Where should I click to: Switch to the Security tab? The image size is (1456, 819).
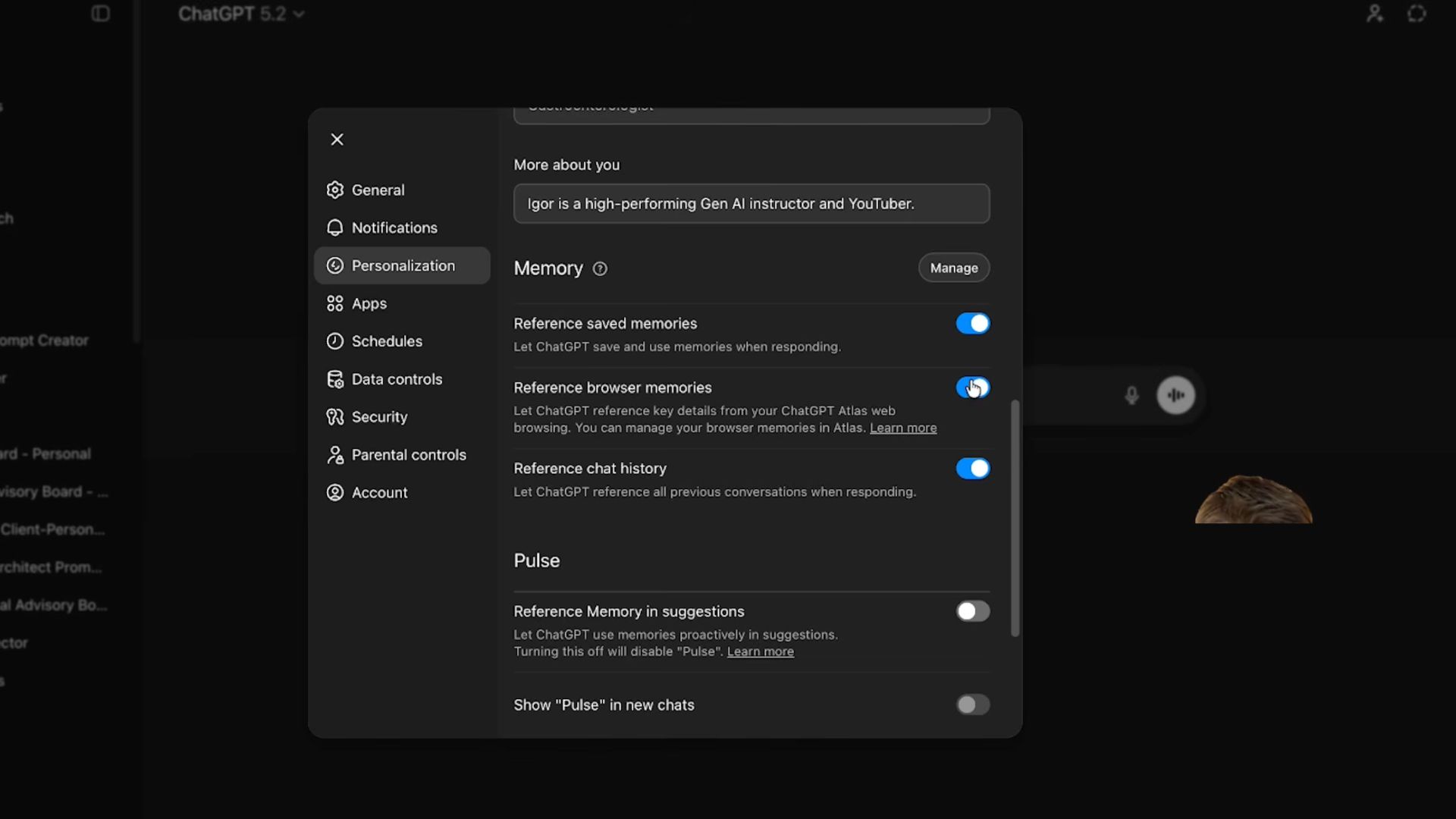pyautogui.click(x=379, y=417)
